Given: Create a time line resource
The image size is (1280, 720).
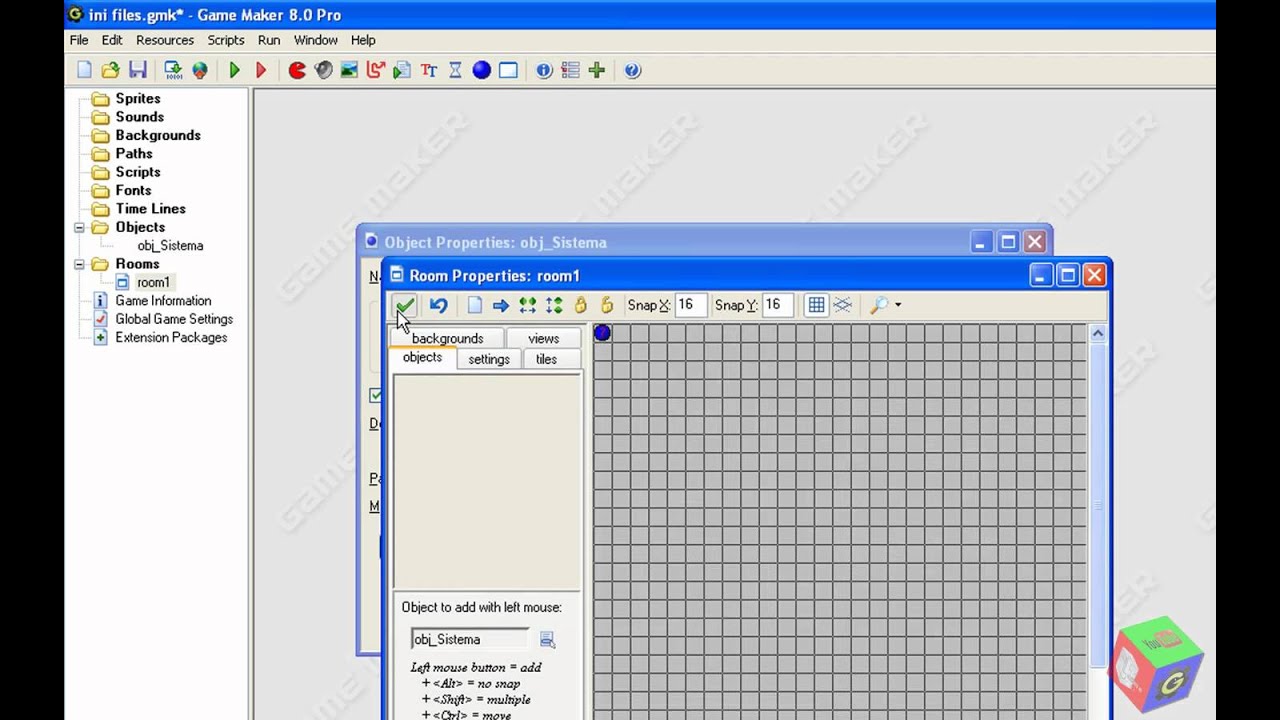Looking at the screenshot, I should coord(455,70).
